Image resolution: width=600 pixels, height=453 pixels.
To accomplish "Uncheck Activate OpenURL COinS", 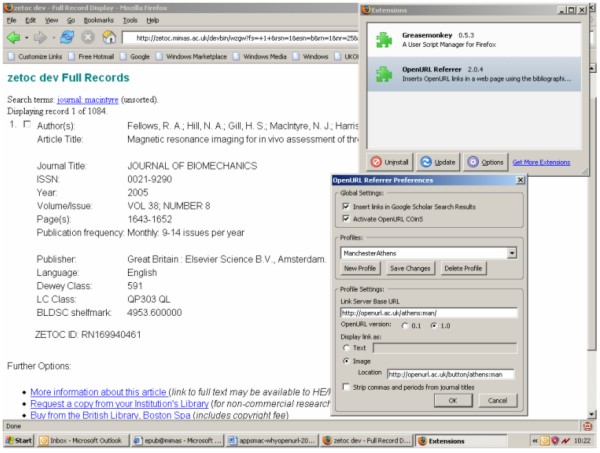I will click(x=347, y=217).
